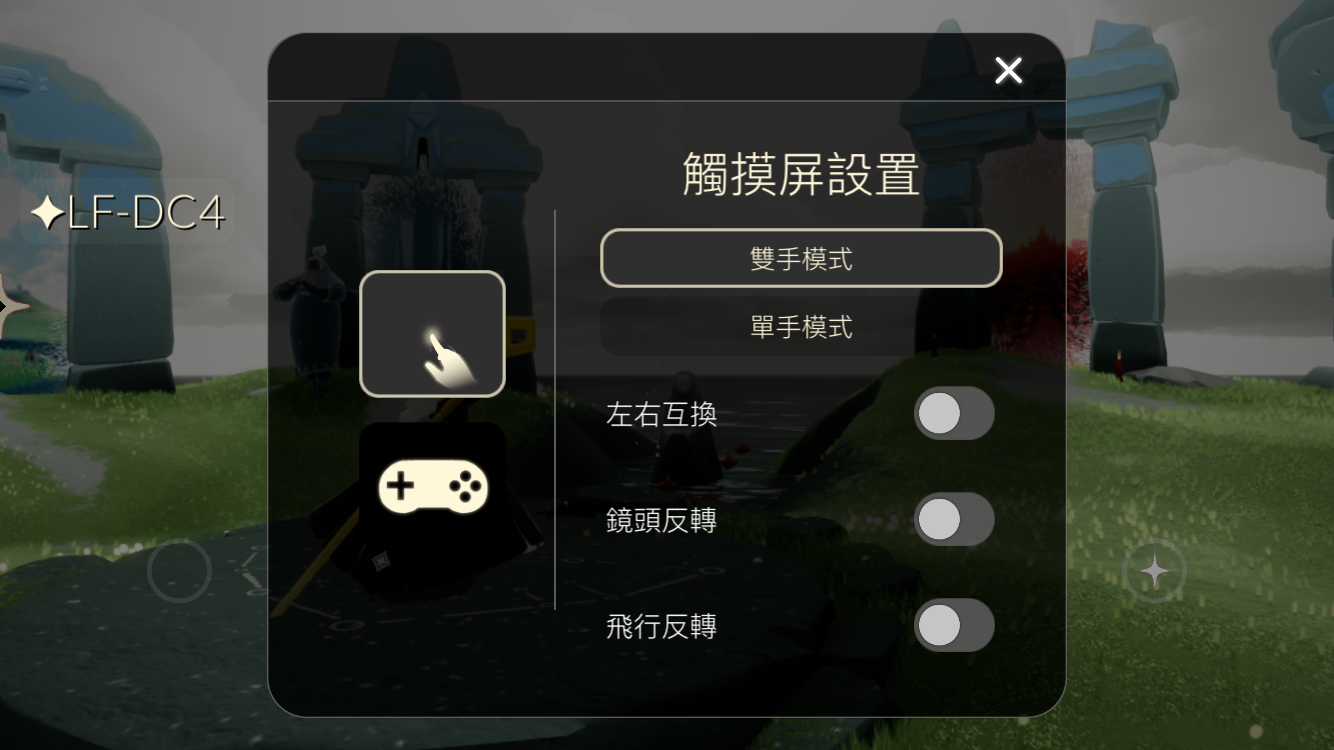Click the 飛行反轉 label text

[x=661, y=627]
